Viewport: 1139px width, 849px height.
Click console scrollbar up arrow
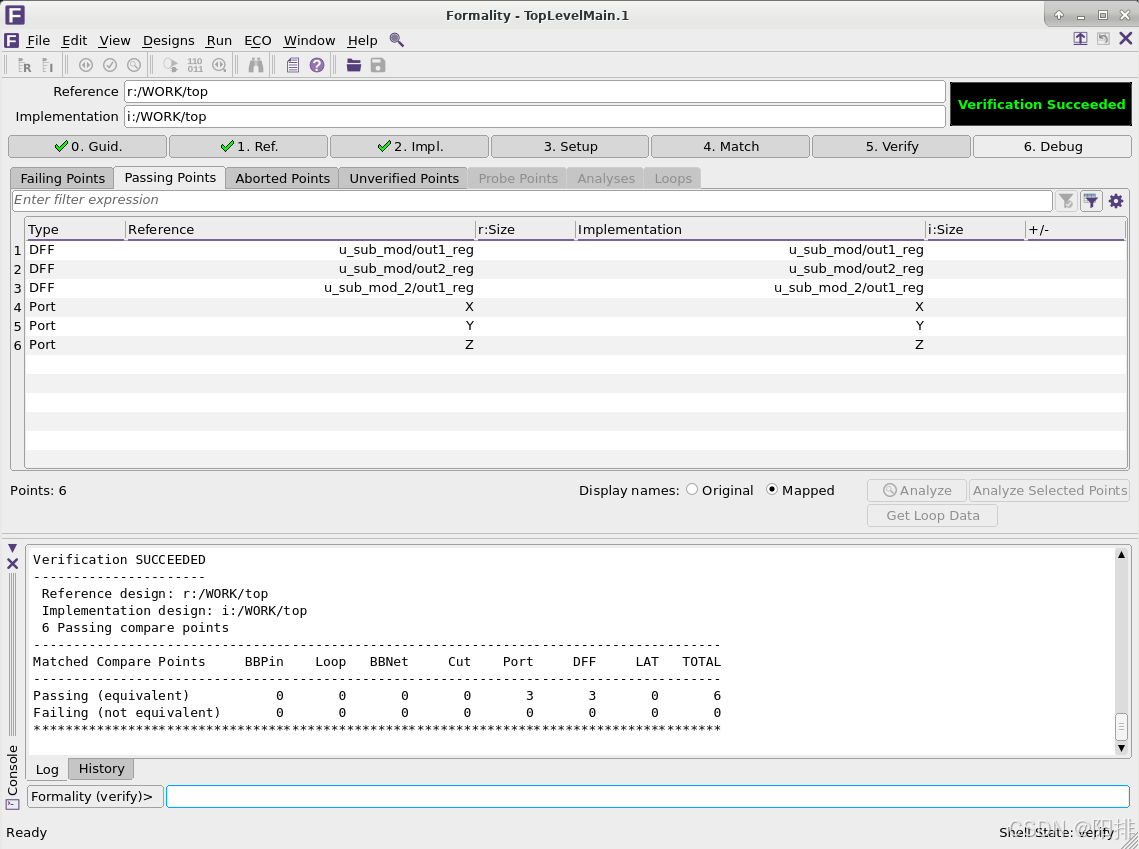pos(1122,554)
